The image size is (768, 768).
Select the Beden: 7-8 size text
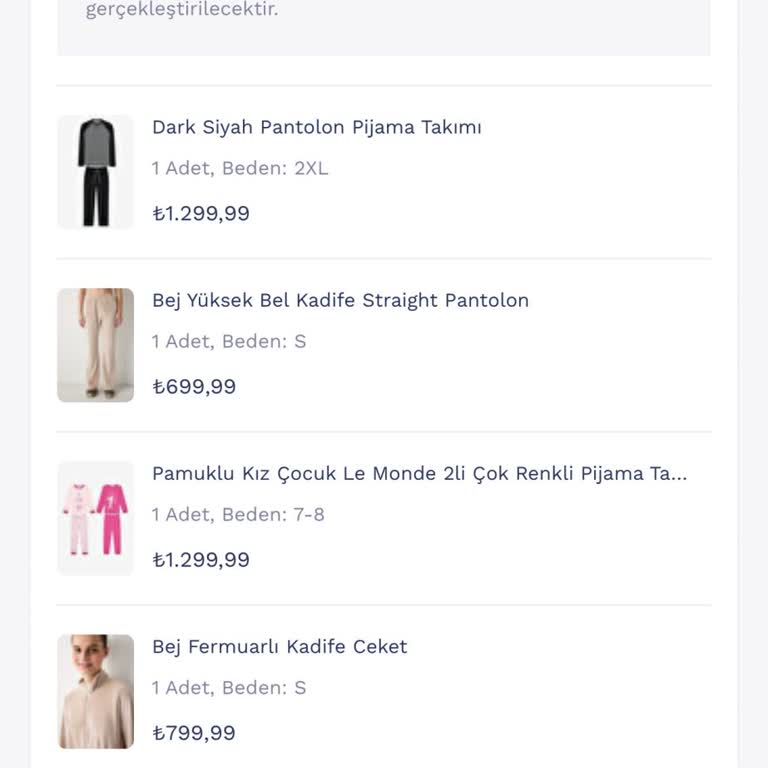273,514
